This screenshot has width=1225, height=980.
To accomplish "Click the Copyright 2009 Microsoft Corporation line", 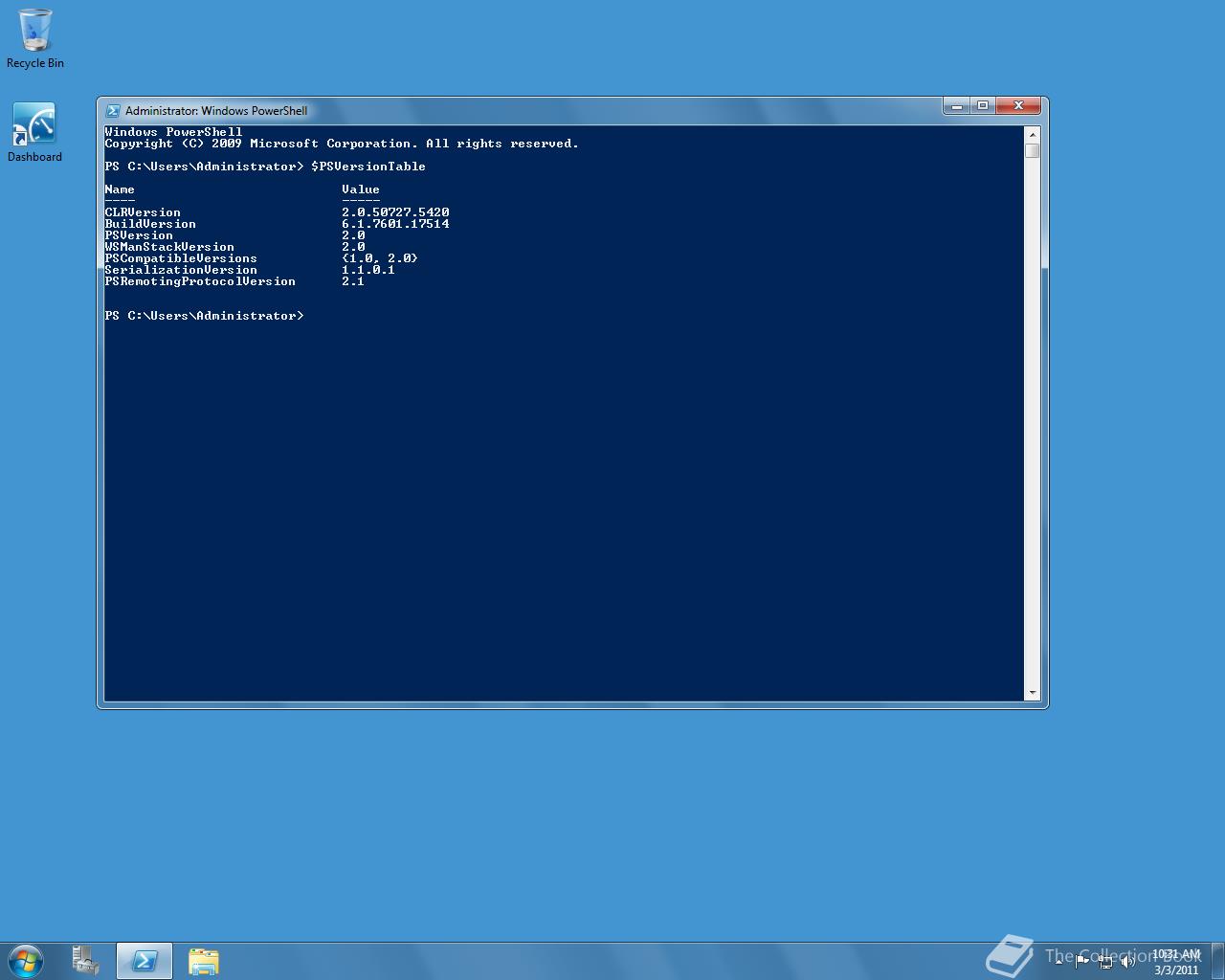I will [x=342, y=144].
